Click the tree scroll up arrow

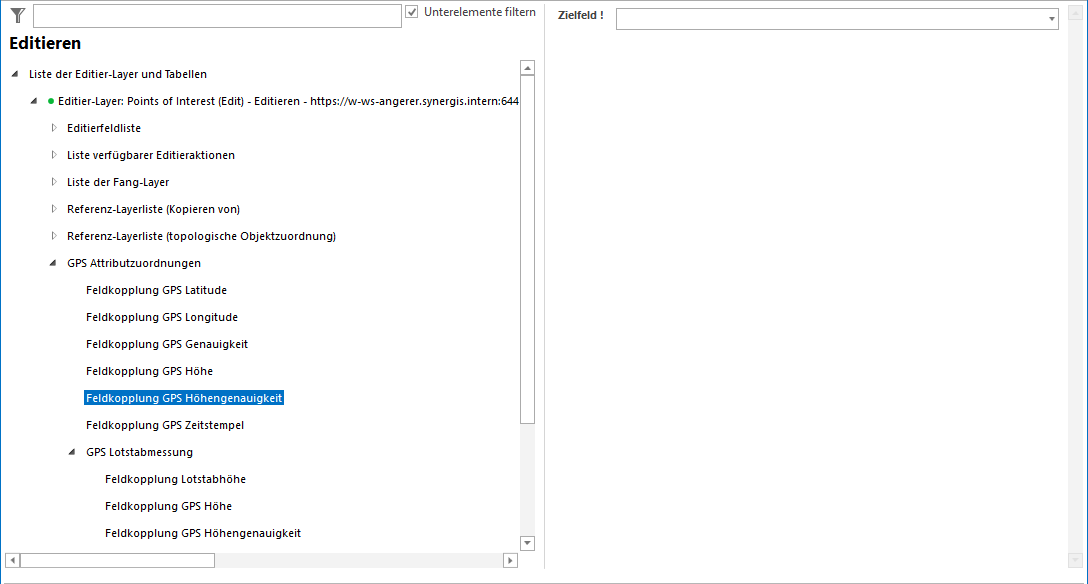[x=528, y=68]
